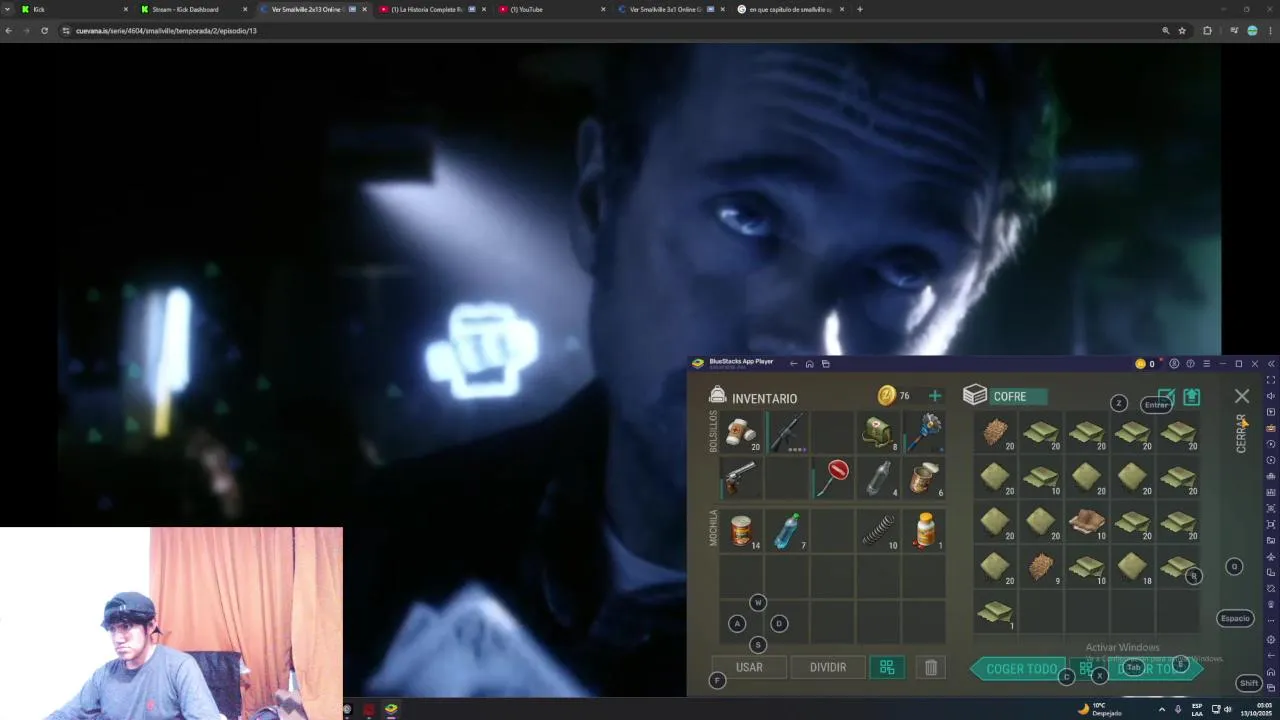The height and width of the screenshot is (720, 1280).
Task: Select the spiked mace weapon
Action: (925, 432)
